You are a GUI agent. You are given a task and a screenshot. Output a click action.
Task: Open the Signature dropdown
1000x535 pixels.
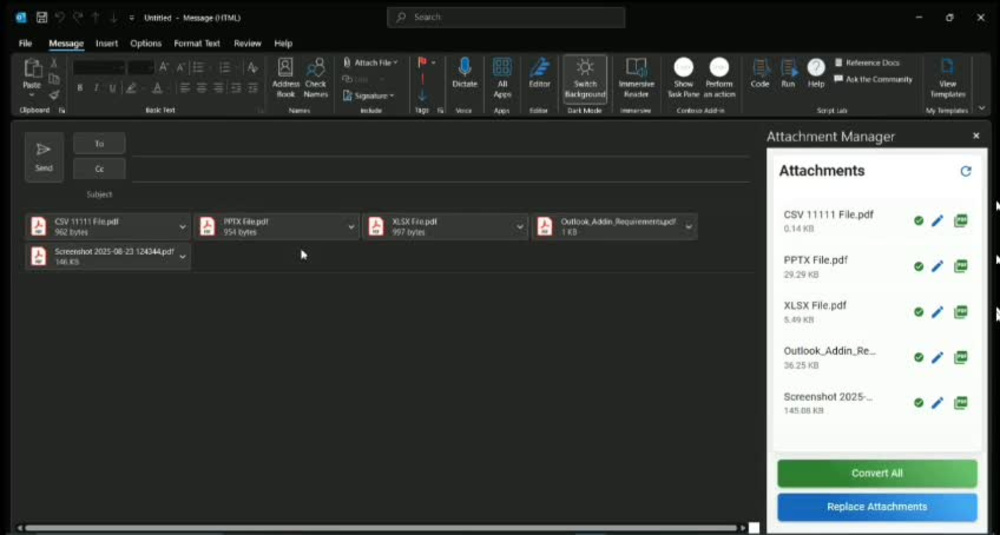368,96
